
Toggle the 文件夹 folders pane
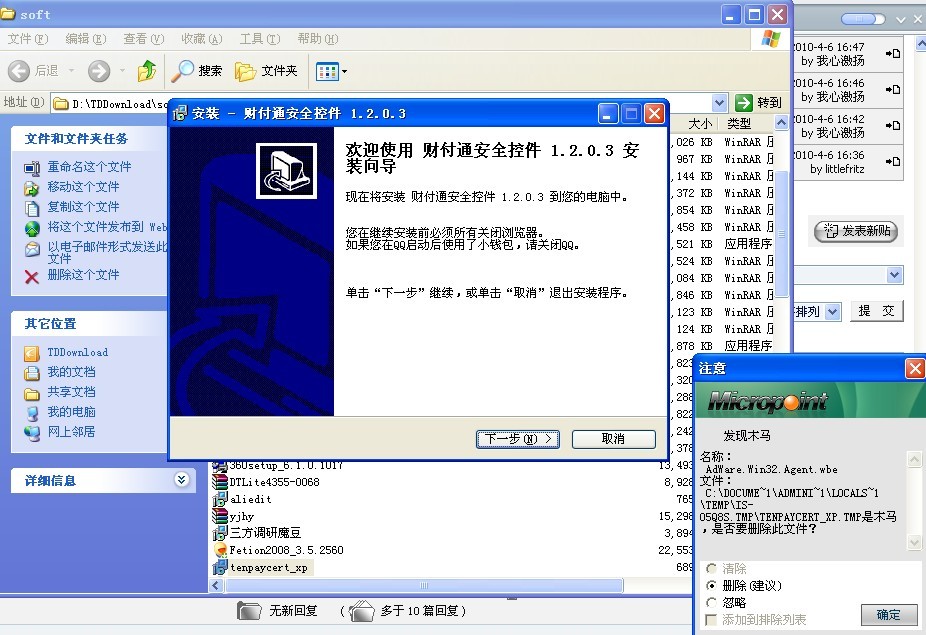(266, 71)
